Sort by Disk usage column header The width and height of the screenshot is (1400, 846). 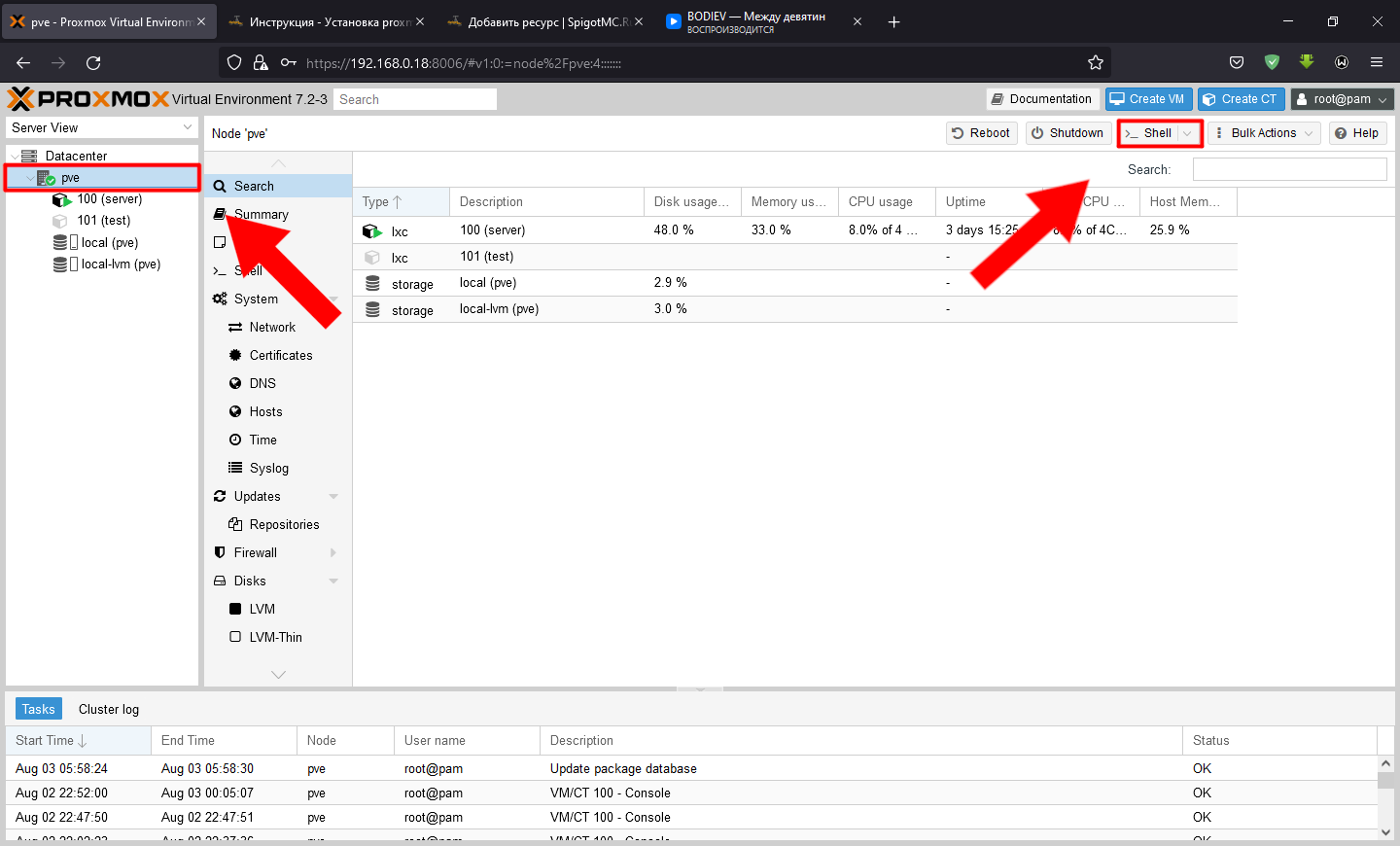coord(692,201)
